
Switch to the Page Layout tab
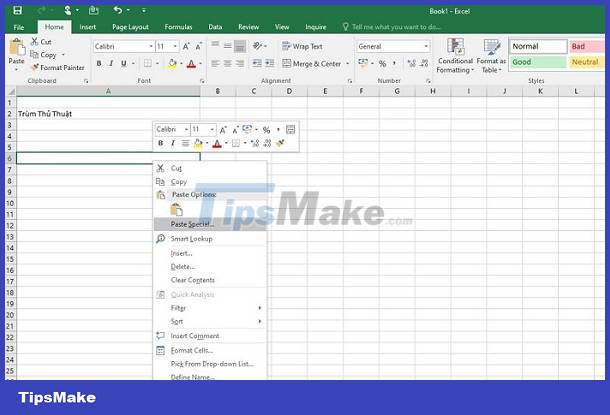130,27
